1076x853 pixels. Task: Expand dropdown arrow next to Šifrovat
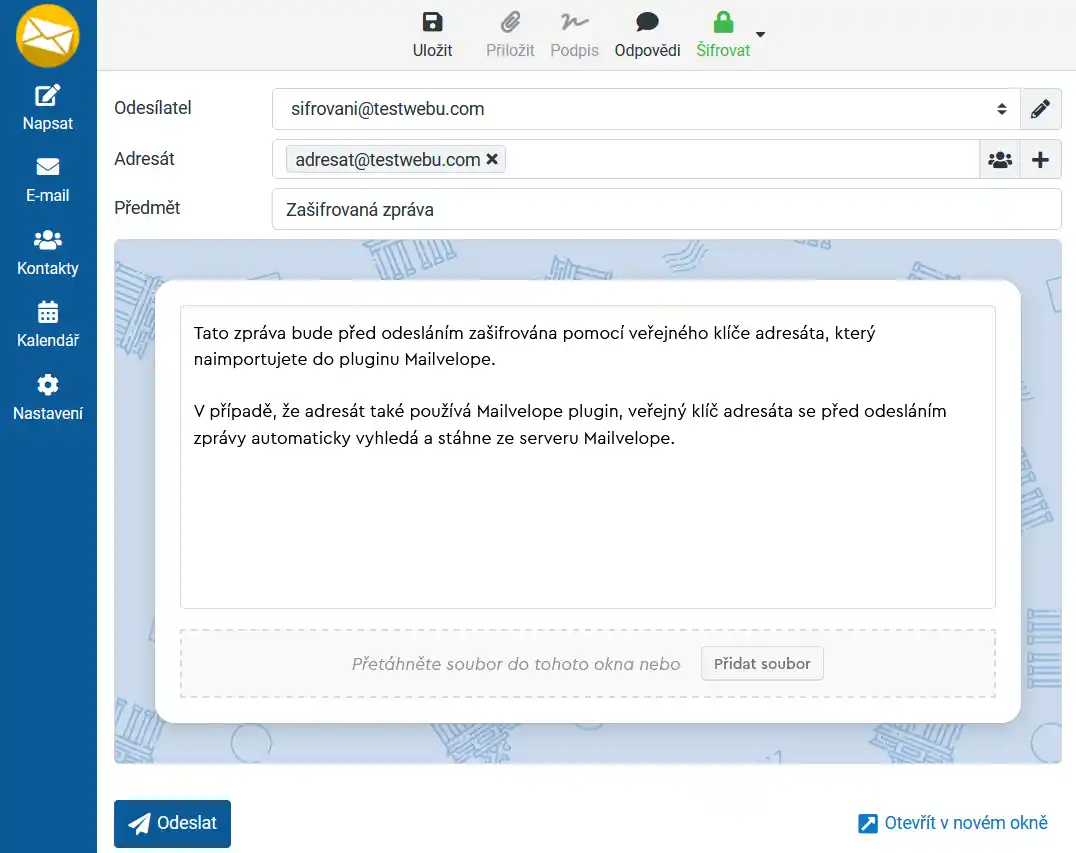(760, 34)
